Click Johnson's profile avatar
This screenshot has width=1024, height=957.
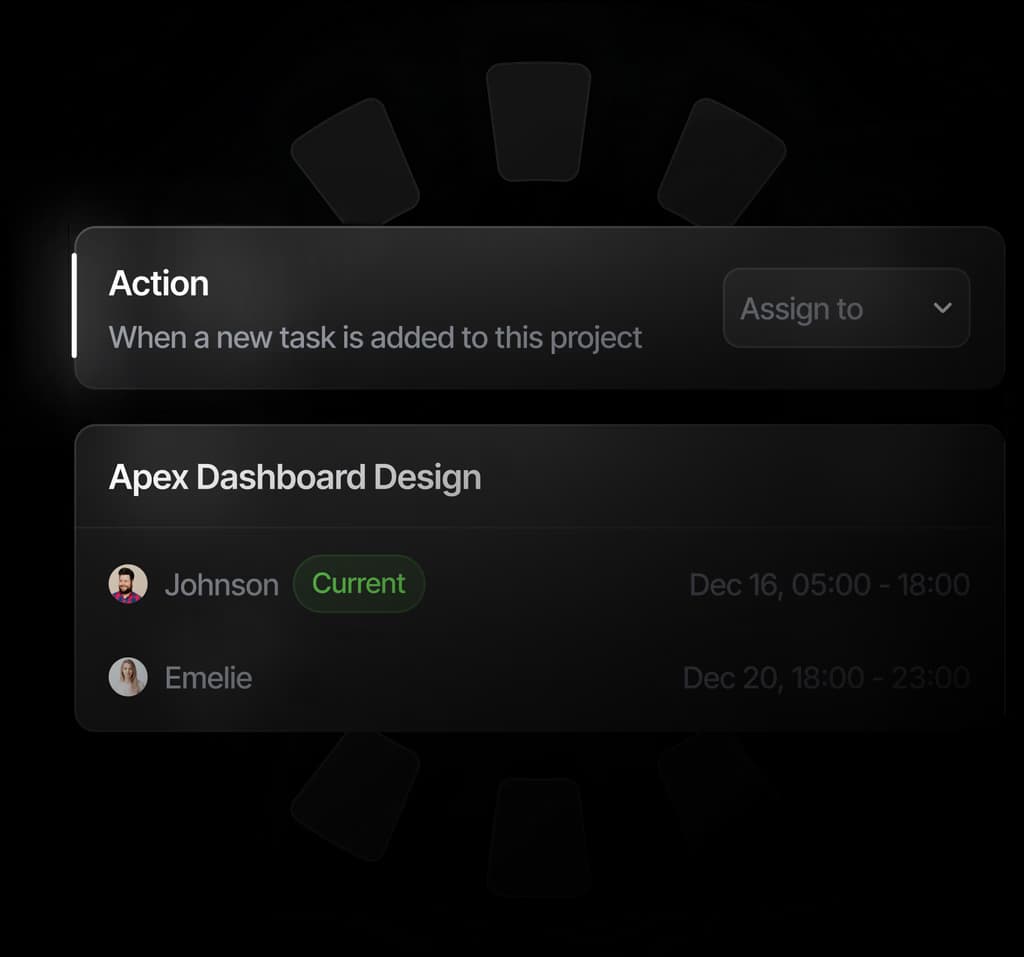click(x=128, y=584)
